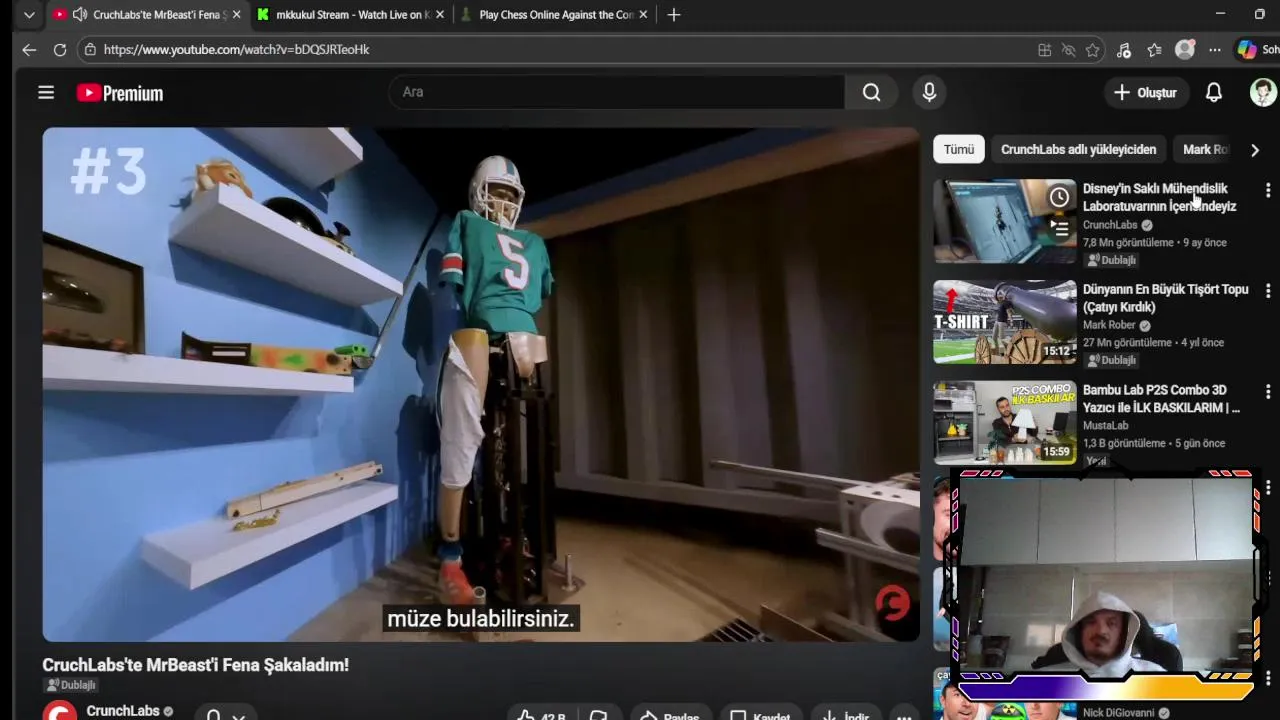Viewport: 1280px width, 720px height.
Task: Open the browser media control icon
Action: coord(1124,50)
